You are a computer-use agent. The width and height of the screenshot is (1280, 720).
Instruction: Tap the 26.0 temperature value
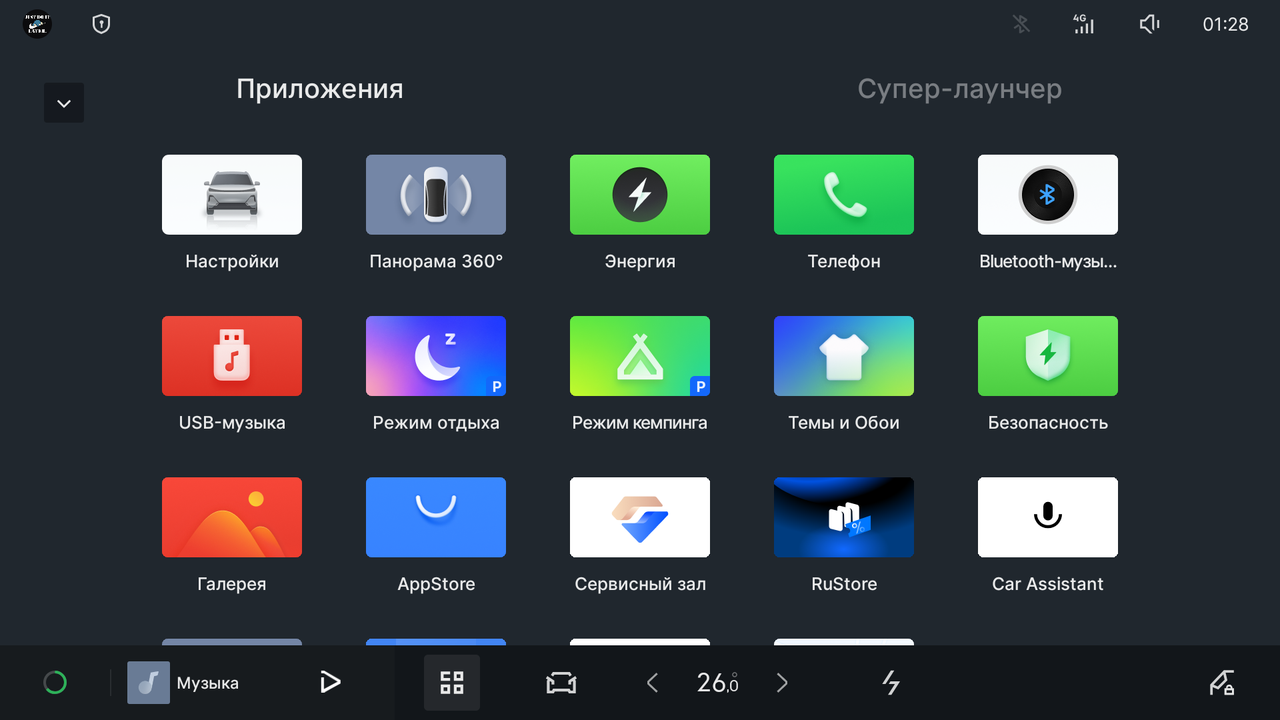[717, 683]
